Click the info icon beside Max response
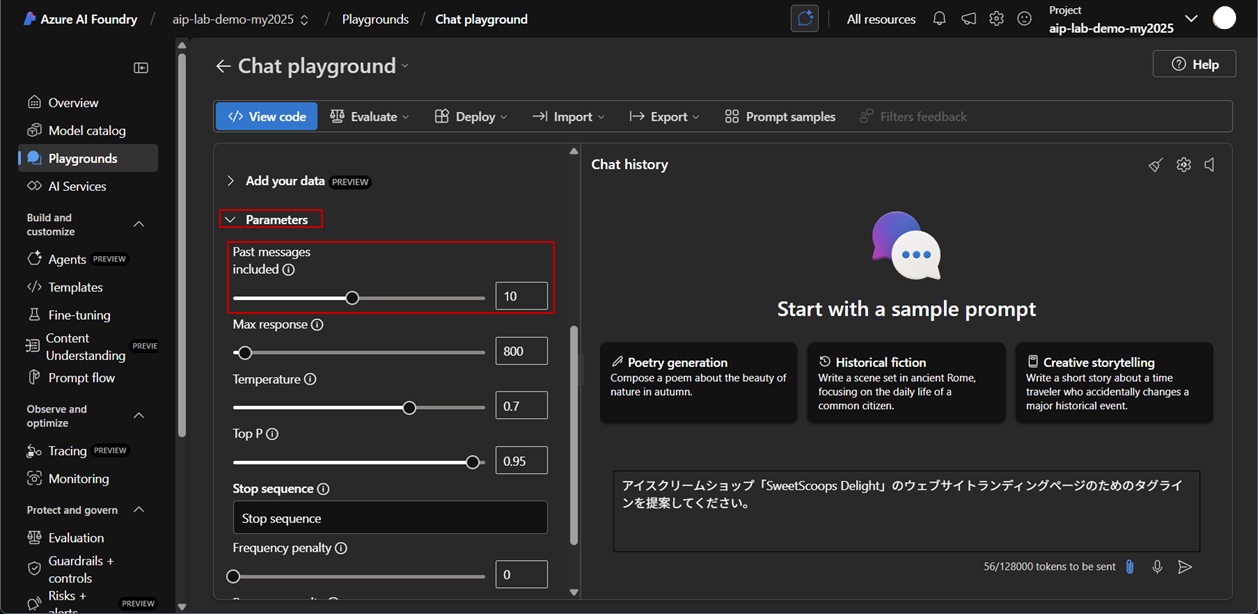Image resolution: width=1258 pixels, height=614 pixels. point(317,325)
